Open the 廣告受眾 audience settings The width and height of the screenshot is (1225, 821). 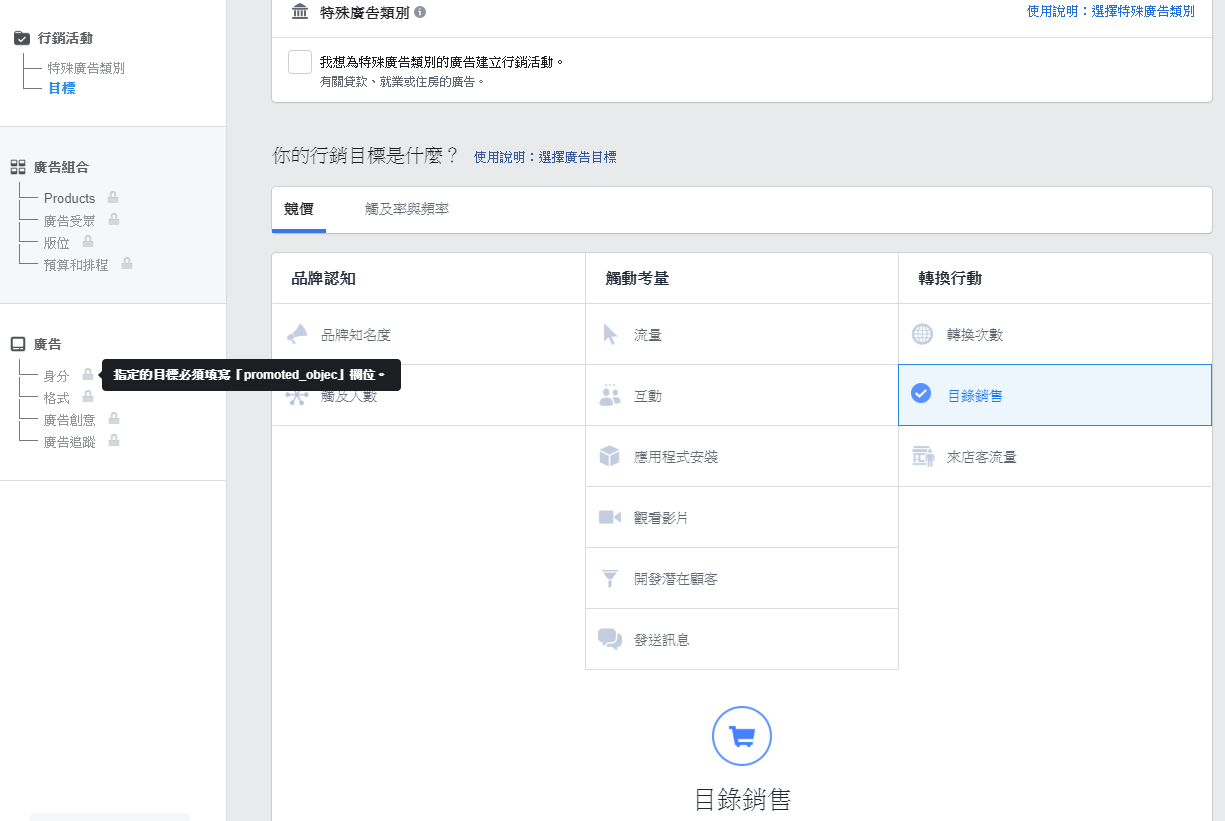coord(70,220)
